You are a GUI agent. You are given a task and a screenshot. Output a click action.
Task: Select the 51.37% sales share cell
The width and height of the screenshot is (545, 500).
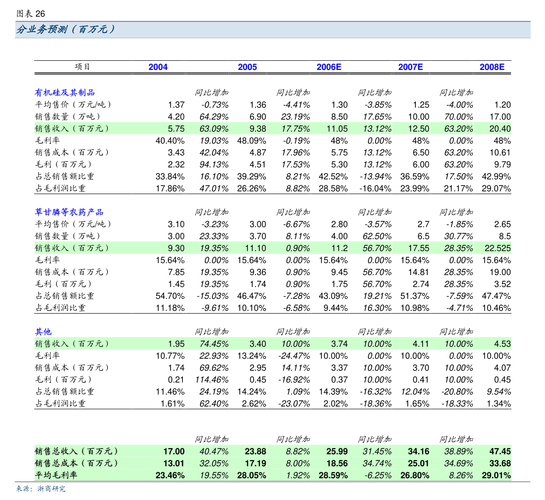click(415, 296)
